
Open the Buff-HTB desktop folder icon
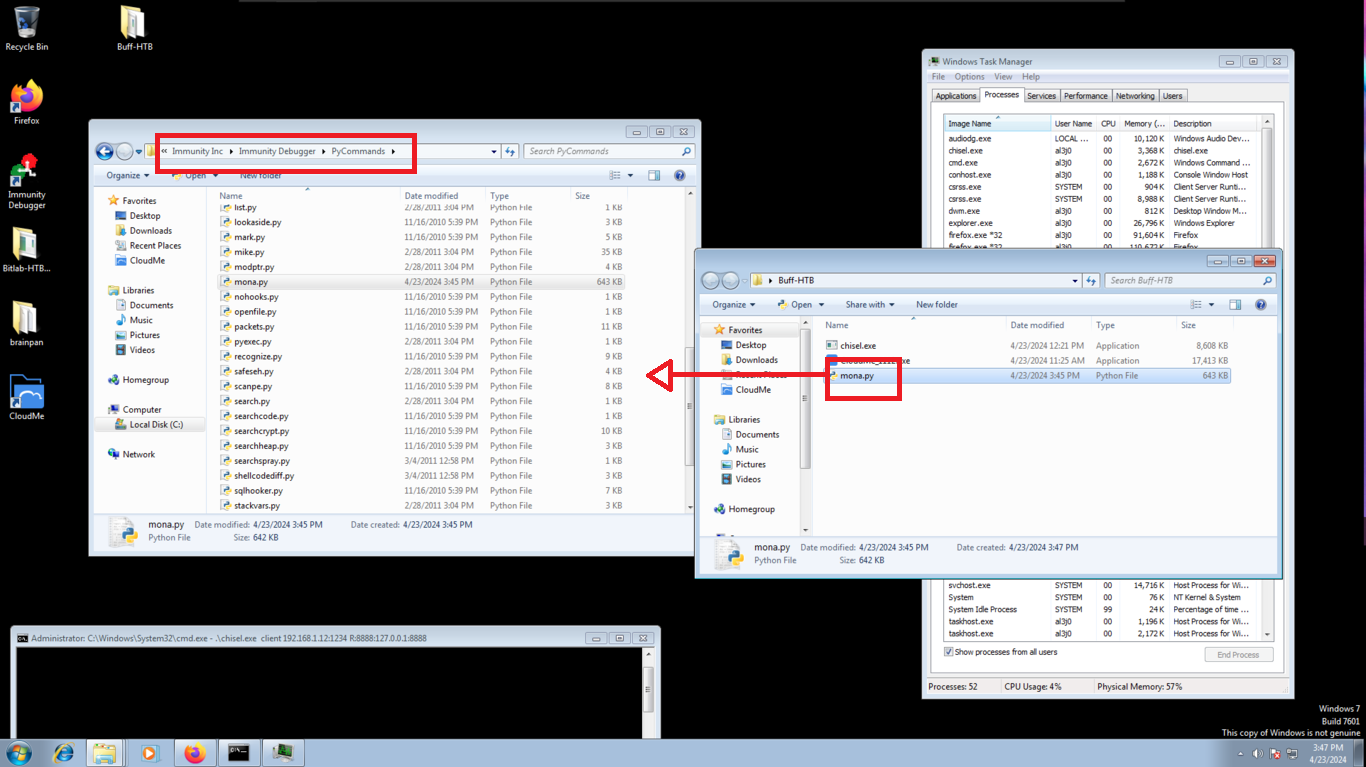tap(134, 29)
